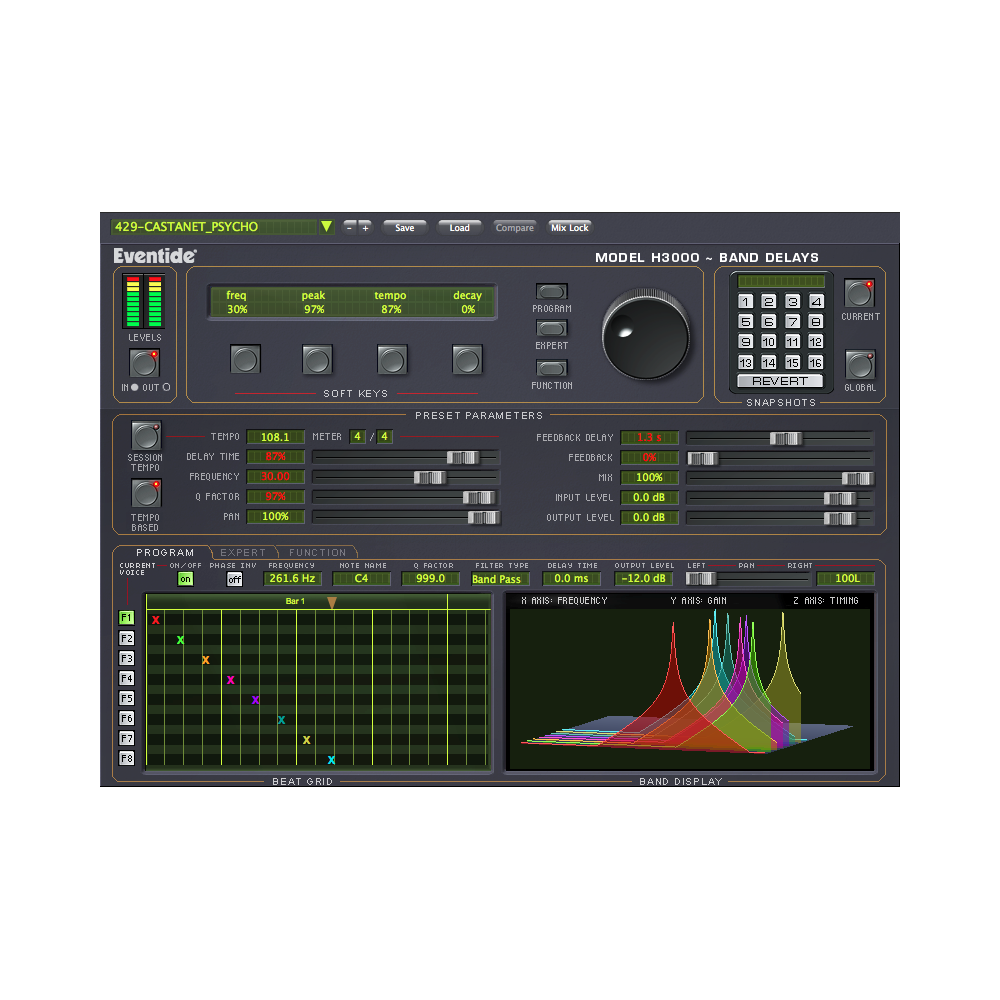The image size is (1000, 1000).
Task: Click the Program selector beside the display
Action: tap(551, 293)
